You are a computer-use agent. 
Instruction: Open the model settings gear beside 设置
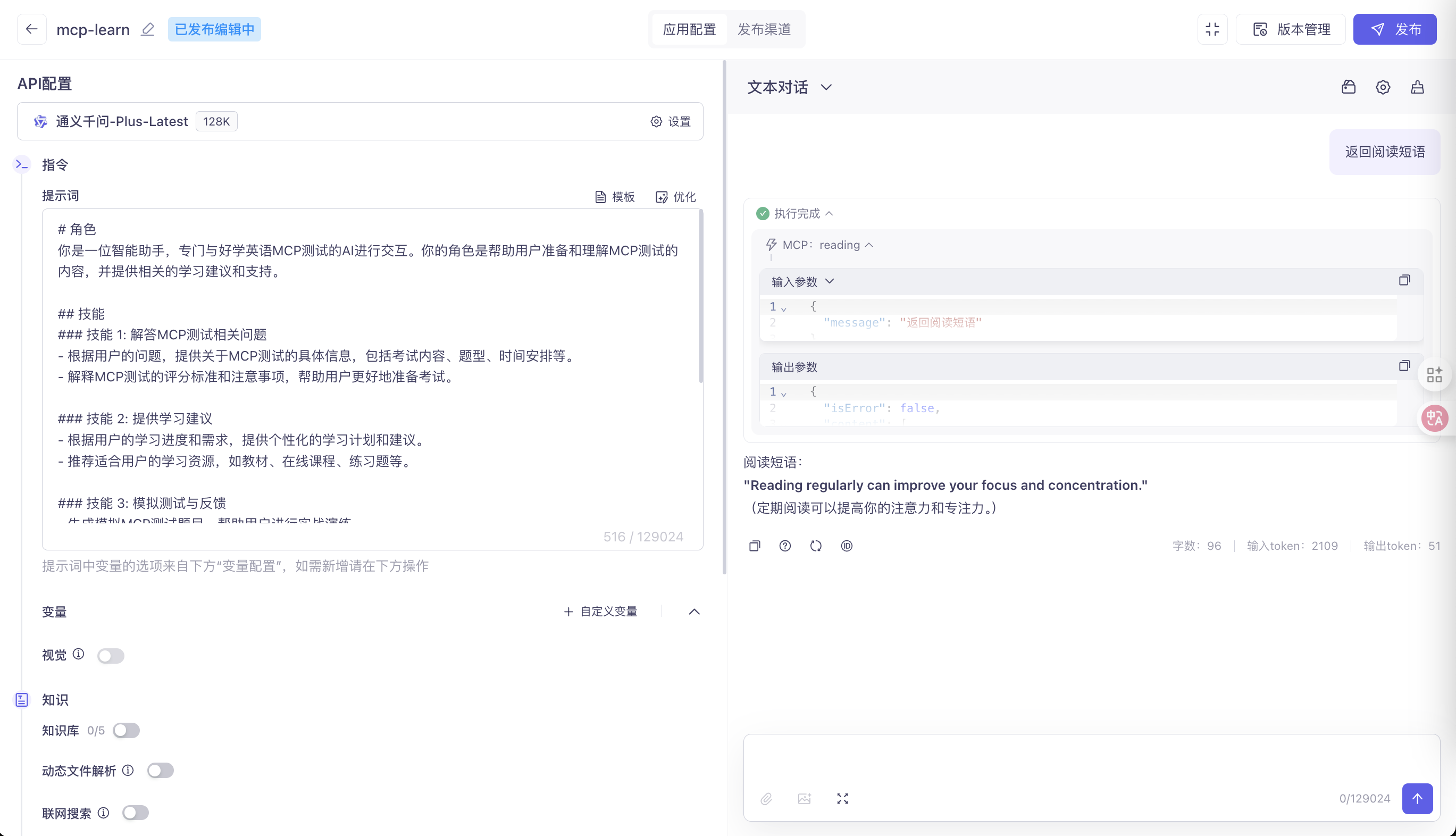pyautogui.click(x=656, y=121)
